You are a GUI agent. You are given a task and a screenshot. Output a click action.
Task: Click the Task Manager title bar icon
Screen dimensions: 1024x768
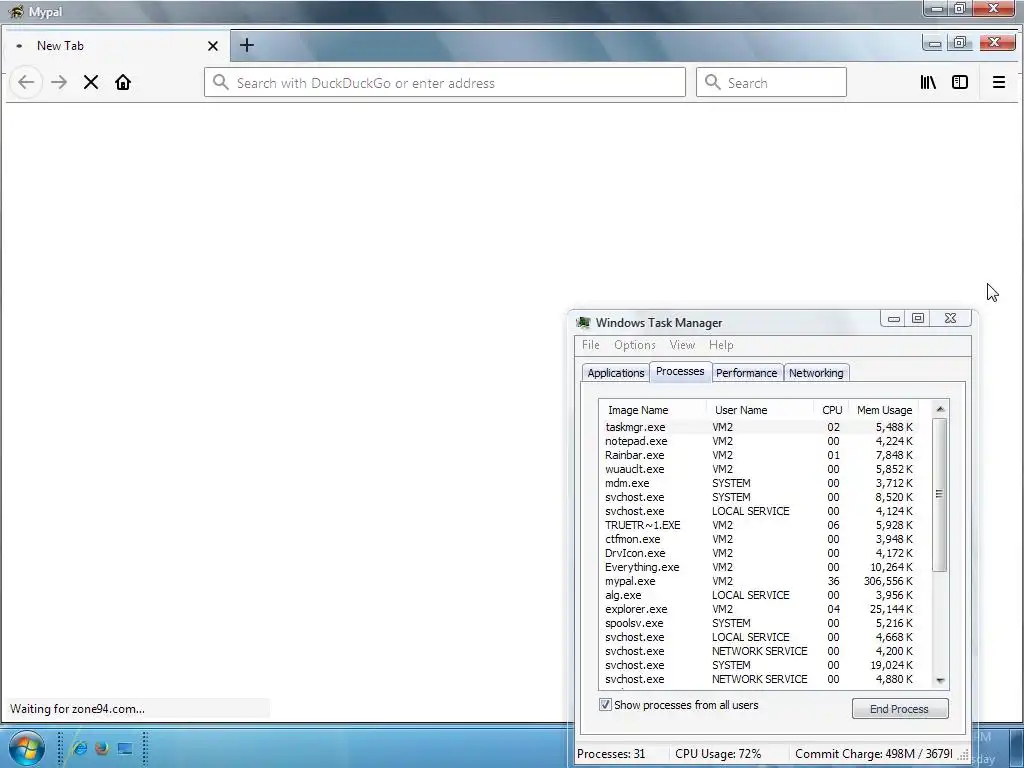584,323
